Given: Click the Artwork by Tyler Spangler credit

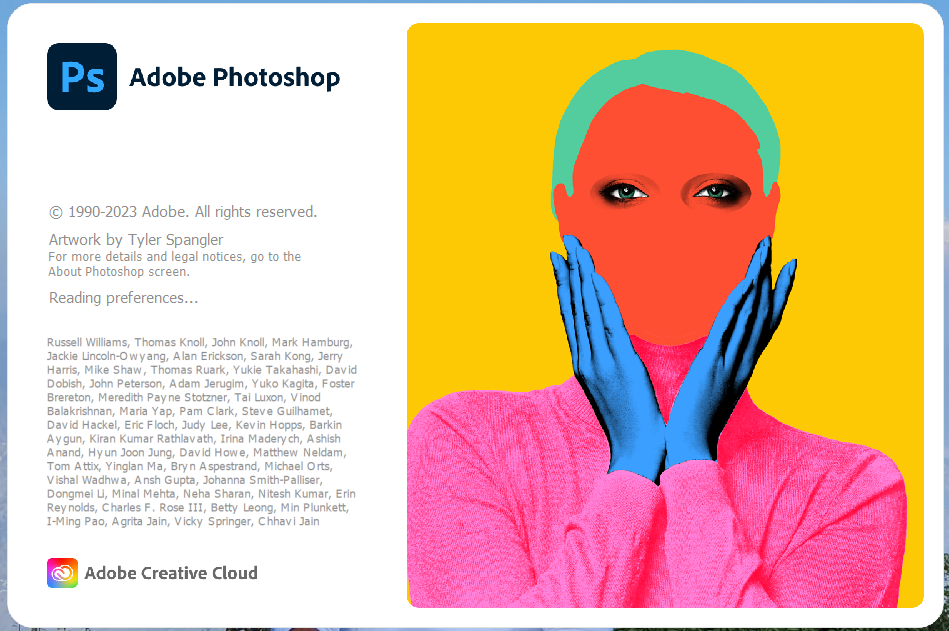Looking at the screenshot, I should [x=136, y=240].
